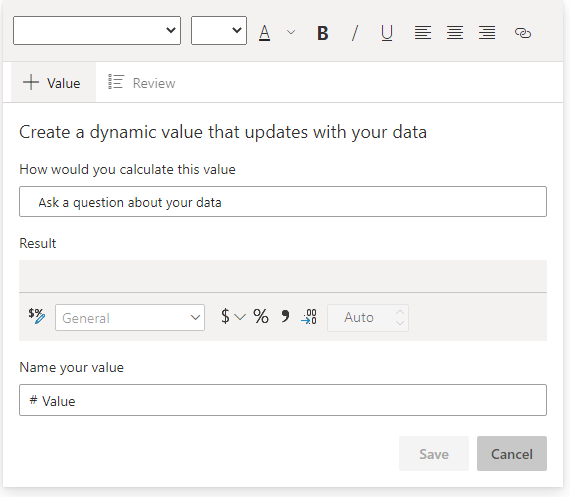Insert a hyperlink with link icon
This screenshot has height=497, width=570.
tap(523, 33)
